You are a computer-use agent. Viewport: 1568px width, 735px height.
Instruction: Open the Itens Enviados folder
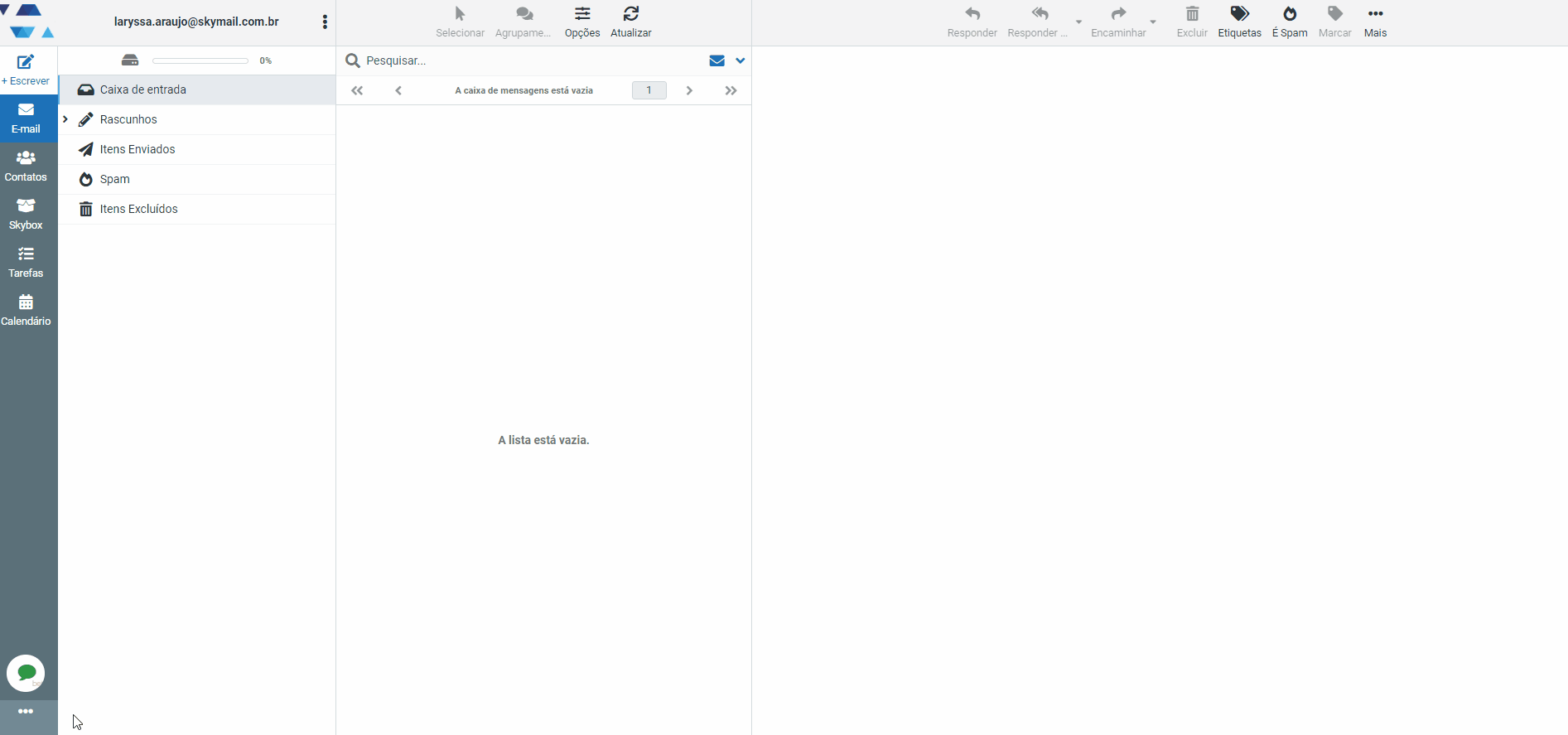[x=197, y=149]
